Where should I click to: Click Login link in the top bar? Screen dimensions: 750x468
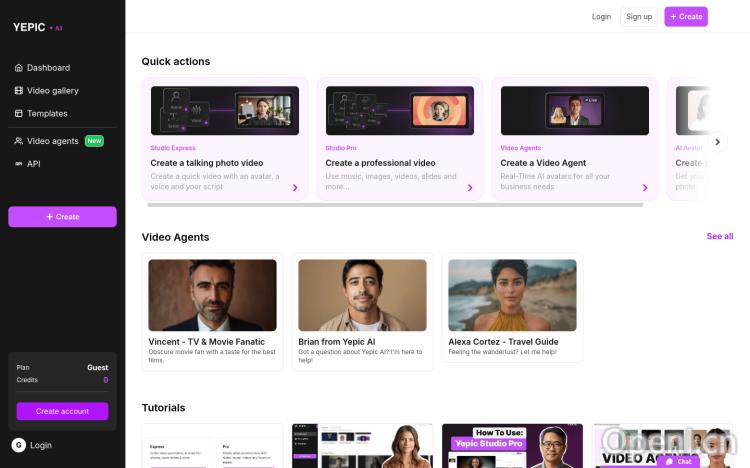click(x=601, y=16)
